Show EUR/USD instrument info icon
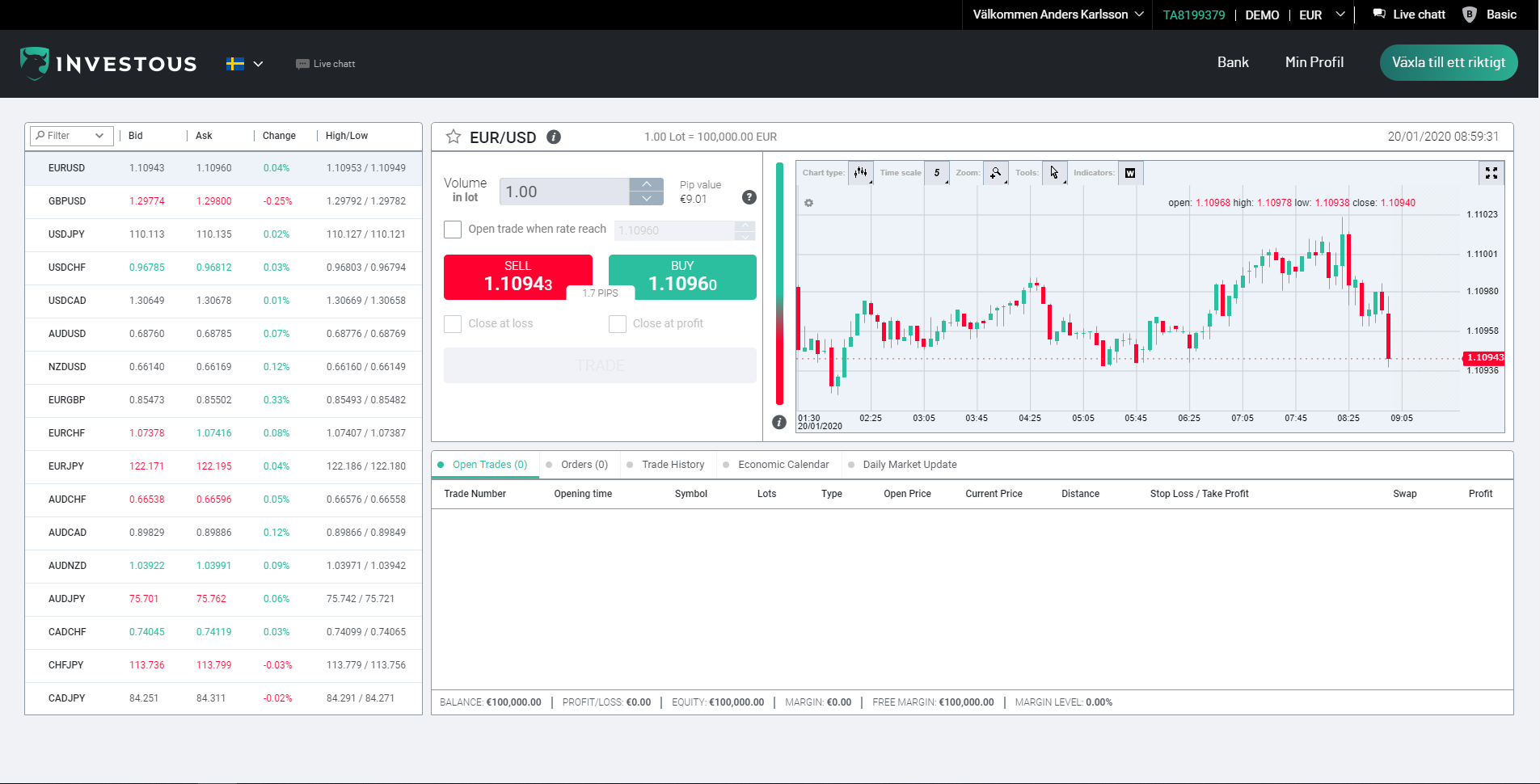This screenshot has width=1540, height=784. (x=554, y=137)
